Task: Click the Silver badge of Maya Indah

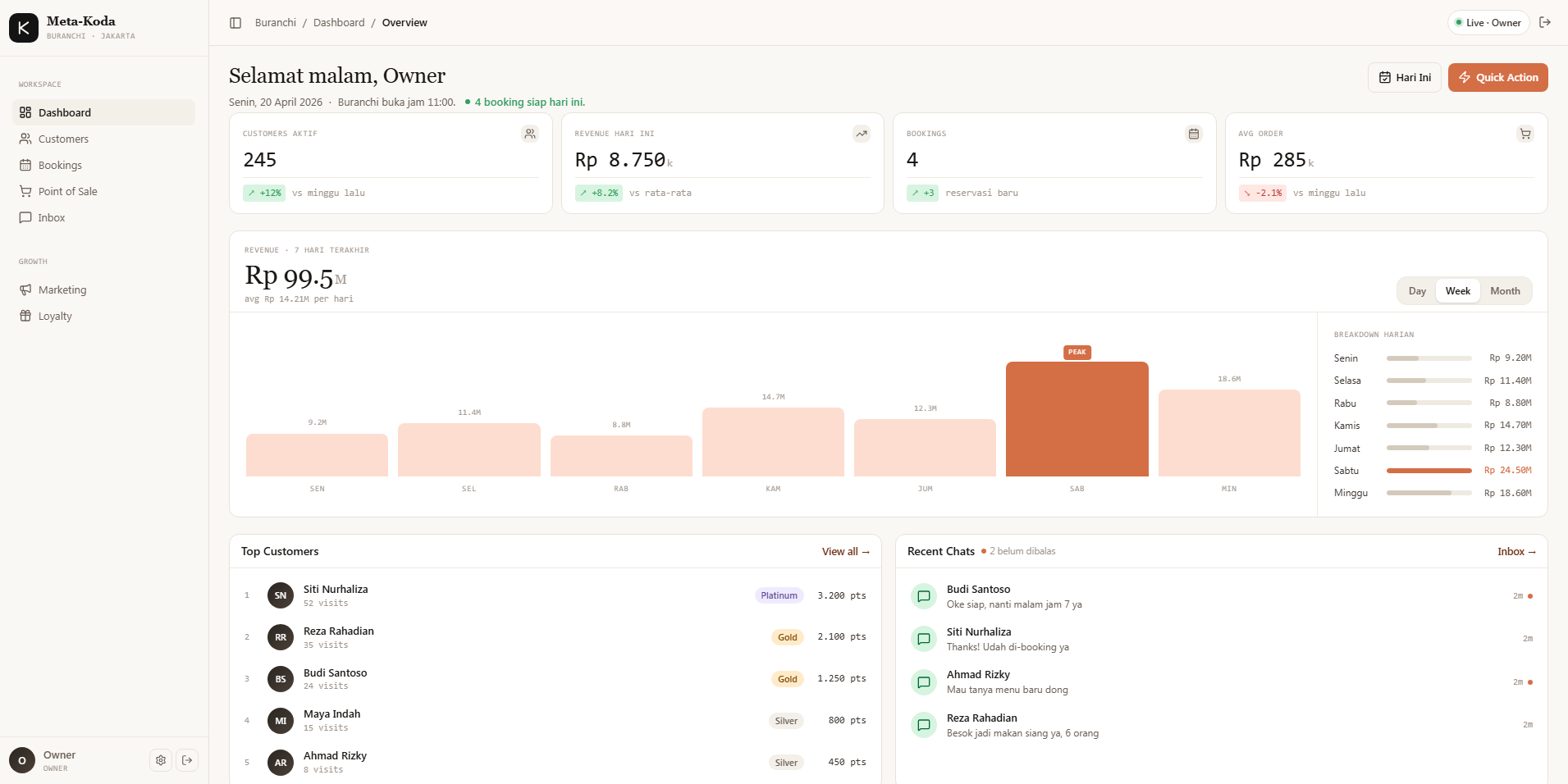Action: (x=786, y=721)
